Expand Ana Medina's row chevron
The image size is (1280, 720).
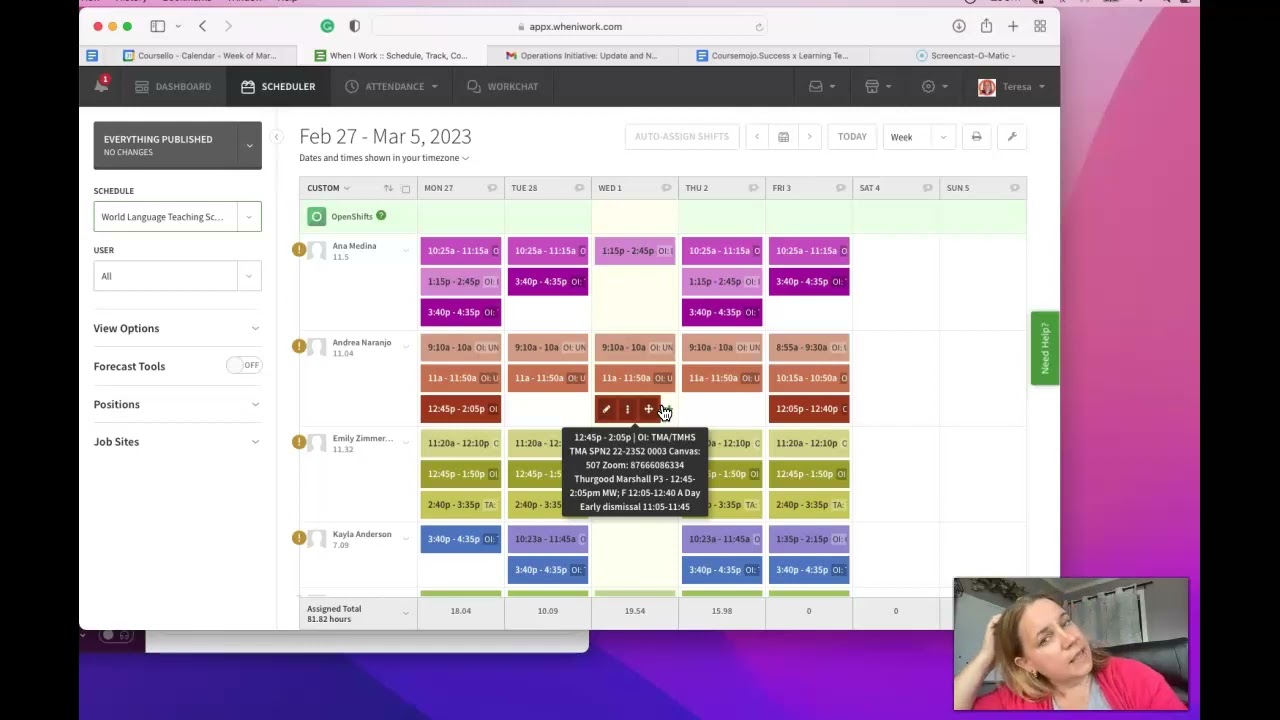406,250
